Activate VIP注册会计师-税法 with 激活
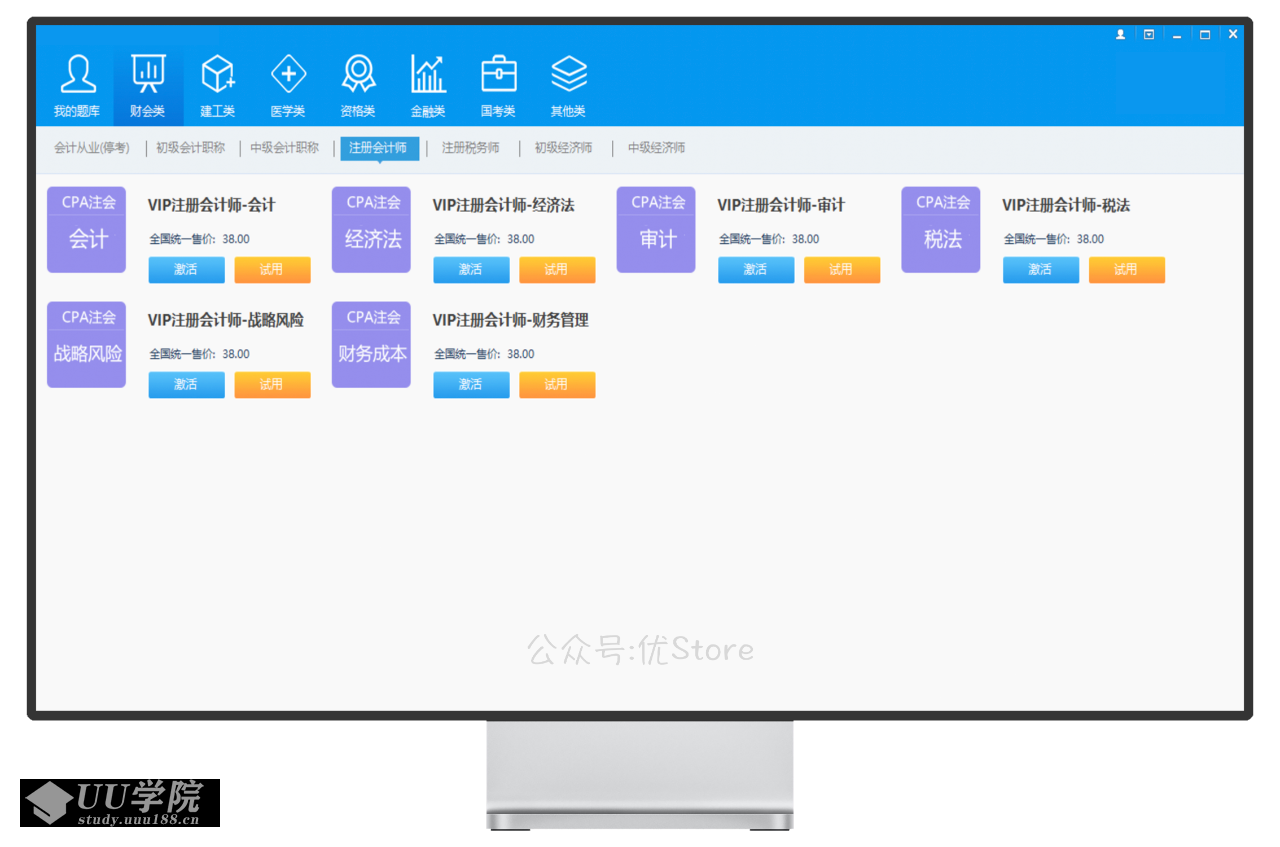 coord(1041,270)
